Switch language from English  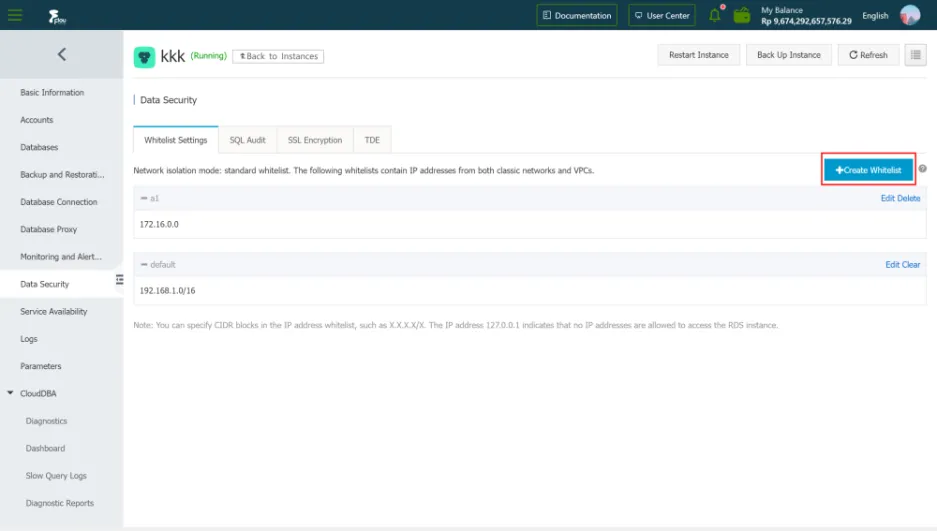875,16
